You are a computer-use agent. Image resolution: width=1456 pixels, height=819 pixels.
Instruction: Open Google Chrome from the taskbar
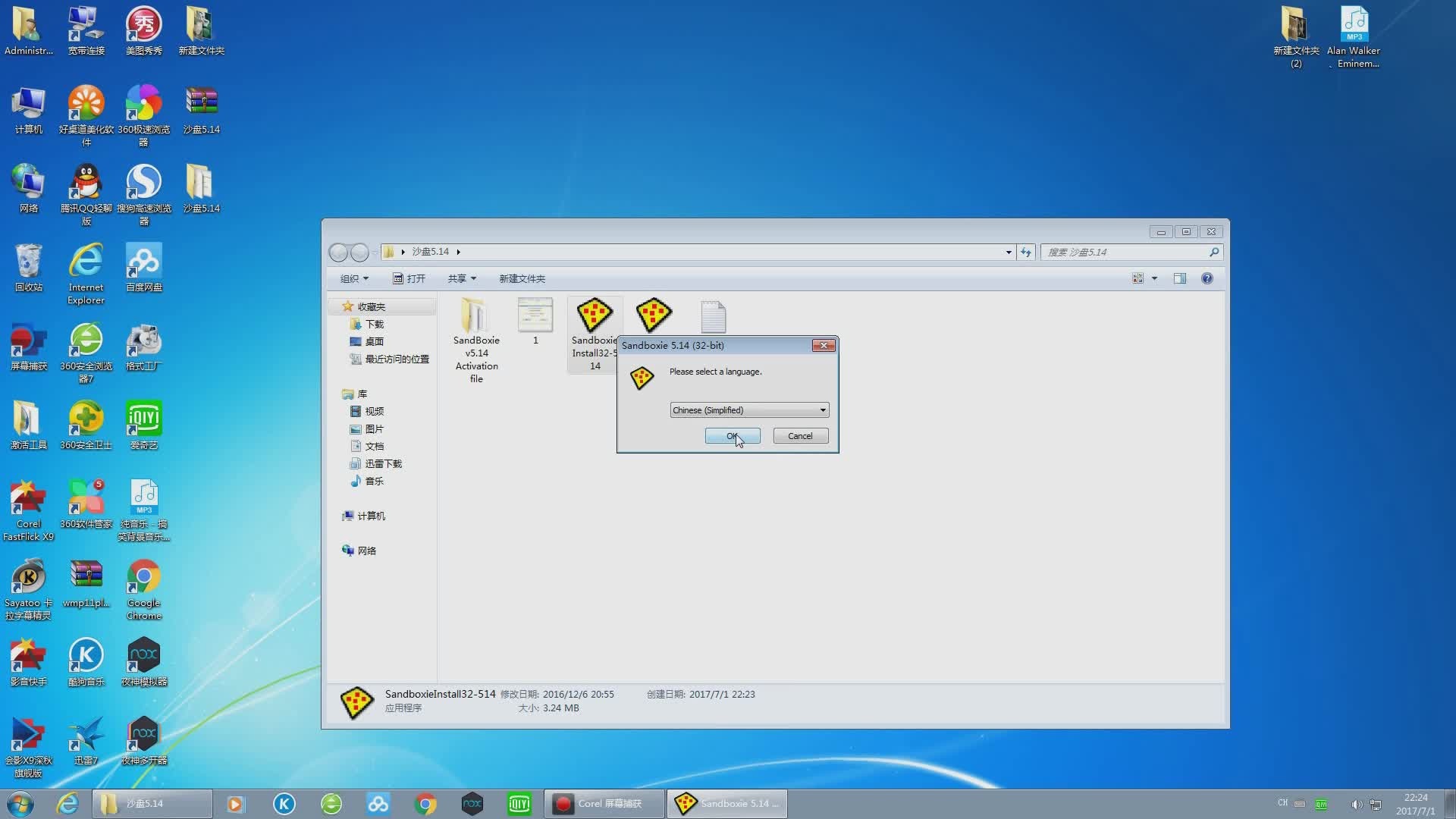425,804
